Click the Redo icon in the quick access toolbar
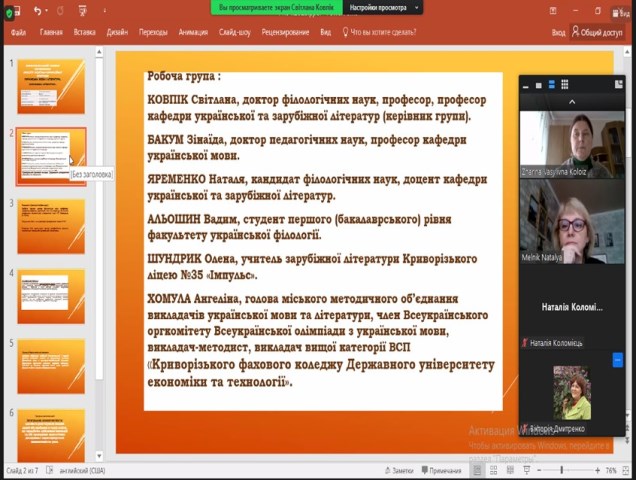Screen dimensions: 636x480 60,11
